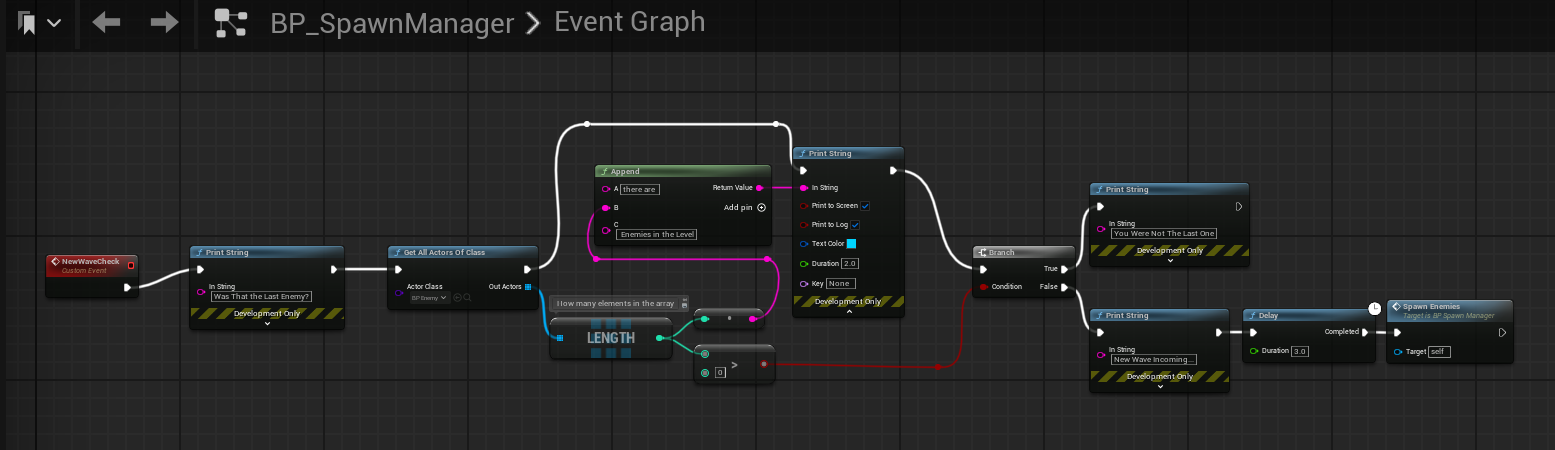Go forward with the right arrow
This screenshot has height=450, width=1555.
(x=164, y=22)
